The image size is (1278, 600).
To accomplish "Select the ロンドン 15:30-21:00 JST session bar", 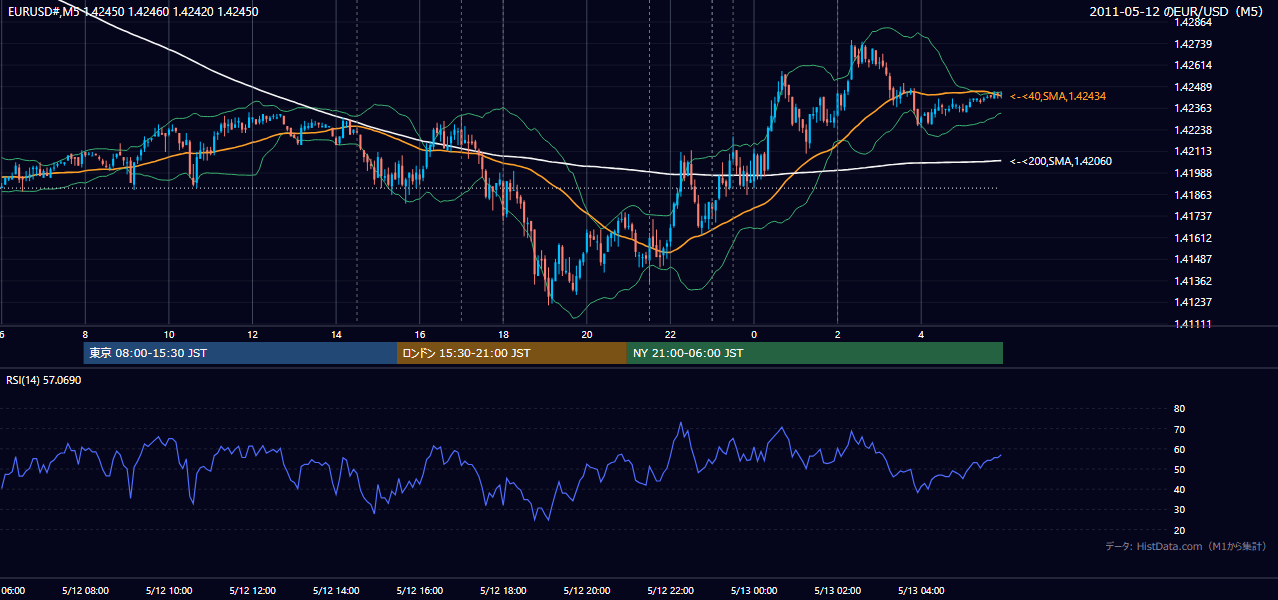I will tap(512, 353).
